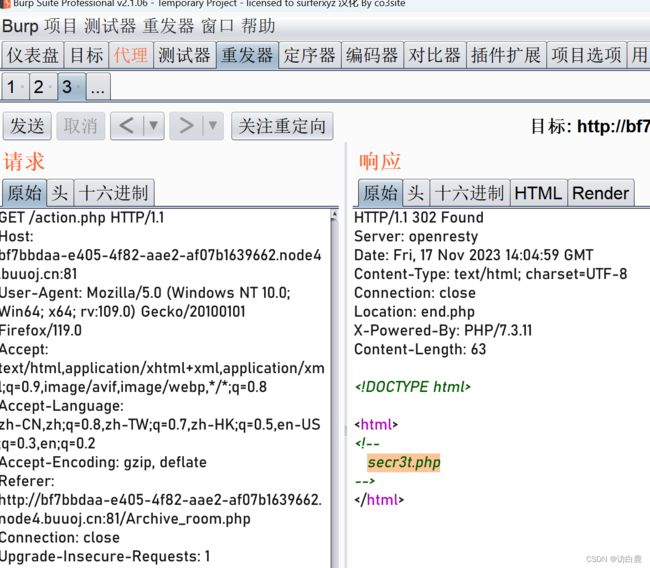Click the Upgrade-Insecure-Requests: 1 line
Screen dimensions: 650x568
pyautogui.click(x=105, y=556)
